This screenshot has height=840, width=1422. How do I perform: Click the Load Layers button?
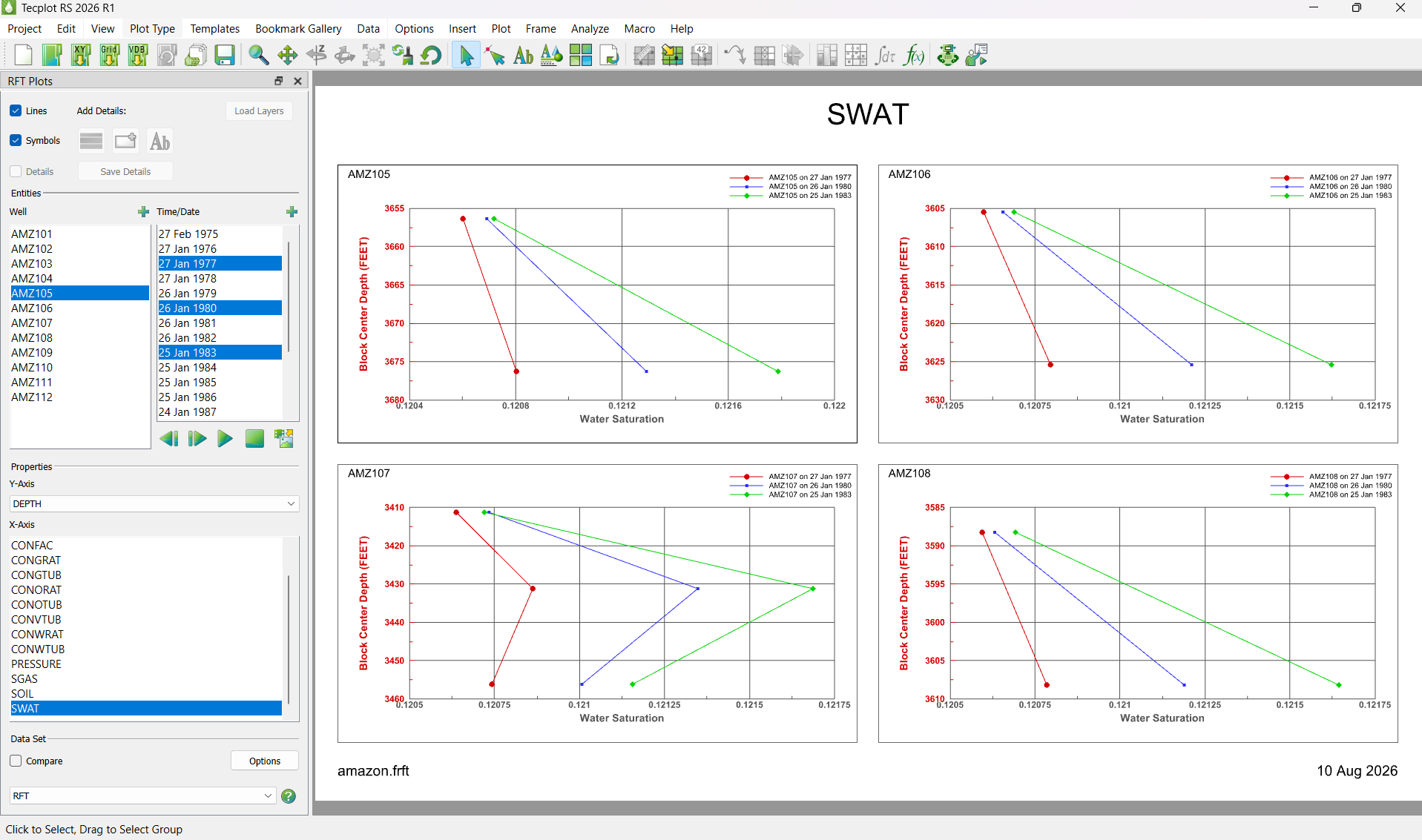259,110
